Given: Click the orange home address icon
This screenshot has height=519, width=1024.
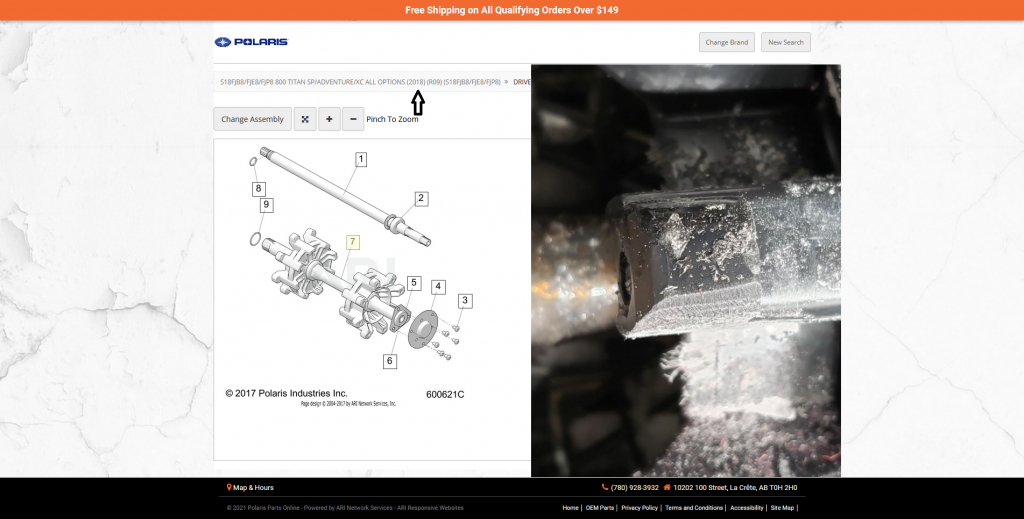Looking at the screenshot, I should point(666,488).
